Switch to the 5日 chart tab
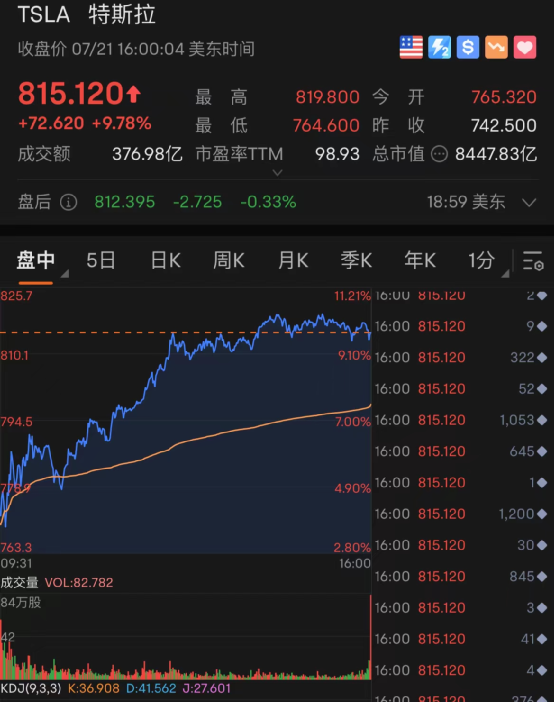This screenshot has height=702, width=554. 101,260
